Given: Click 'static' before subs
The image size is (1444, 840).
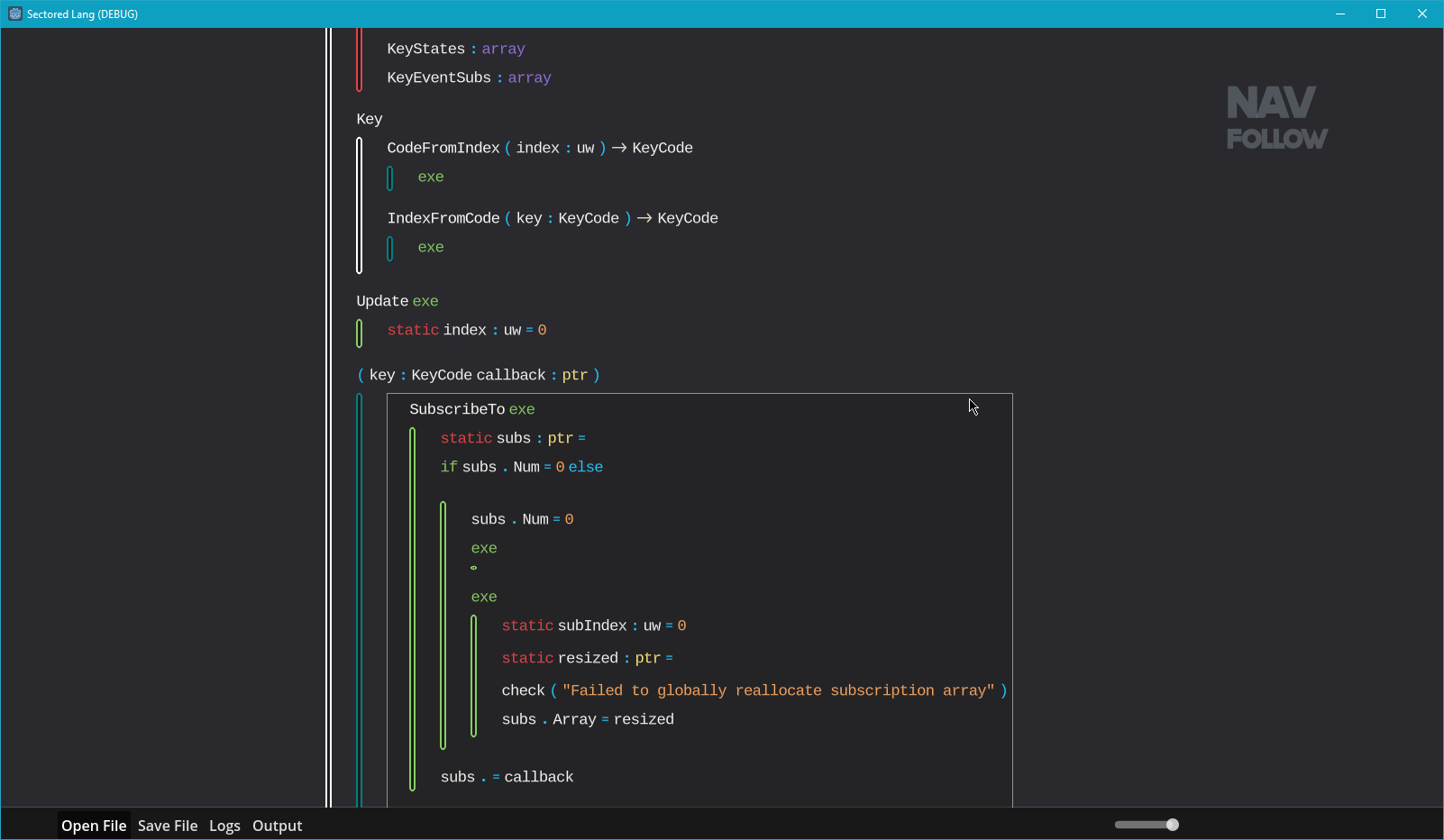Looking at the screenshot, I should point(466,438).
